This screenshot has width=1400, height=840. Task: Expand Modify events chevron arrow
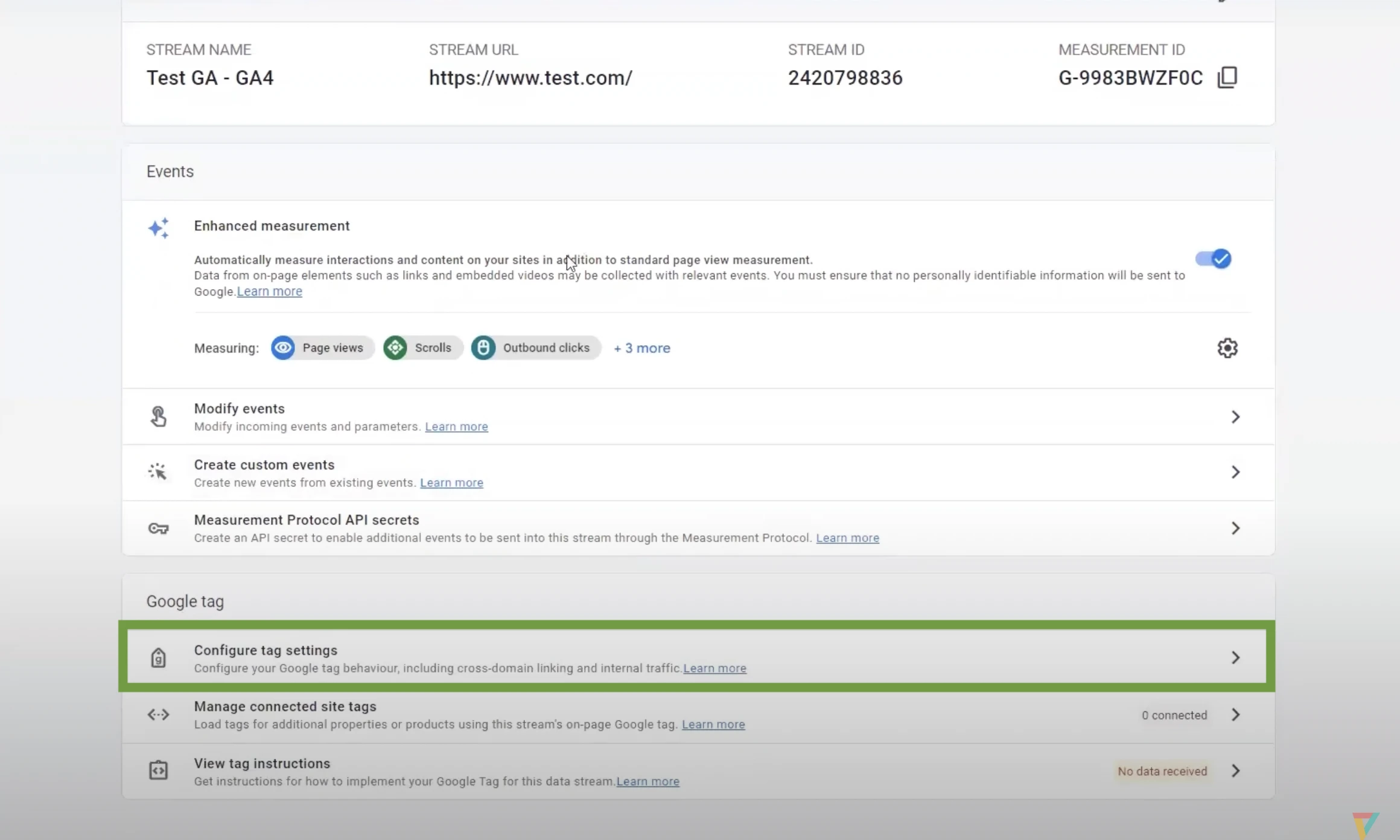click(x=1235, y=417)
